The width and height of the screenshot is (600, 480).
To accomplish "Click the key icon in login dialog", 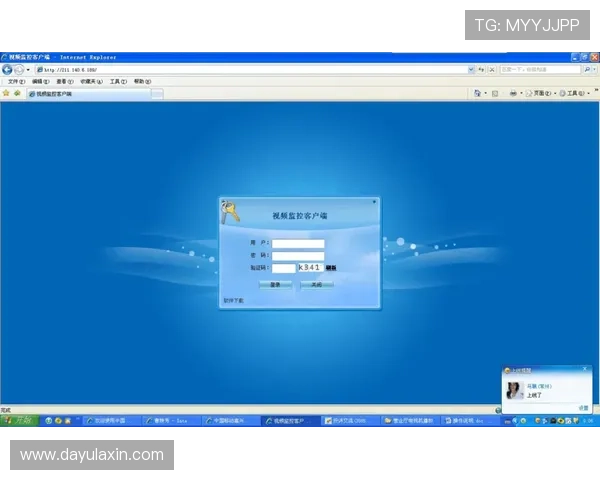I will coord(231,211).
